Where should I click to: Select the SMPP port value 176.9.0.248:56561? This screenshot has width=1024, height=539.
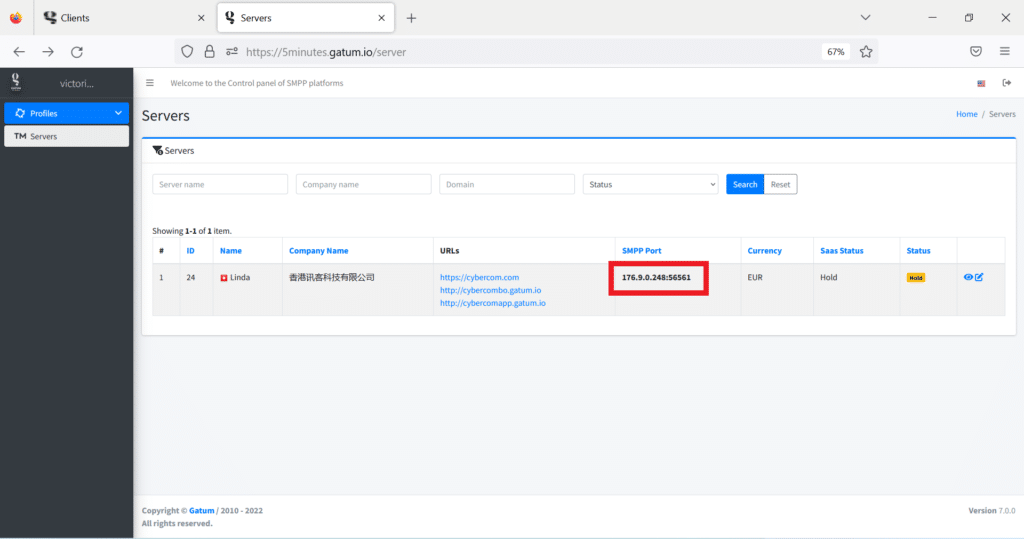click(x=656, y=278)
